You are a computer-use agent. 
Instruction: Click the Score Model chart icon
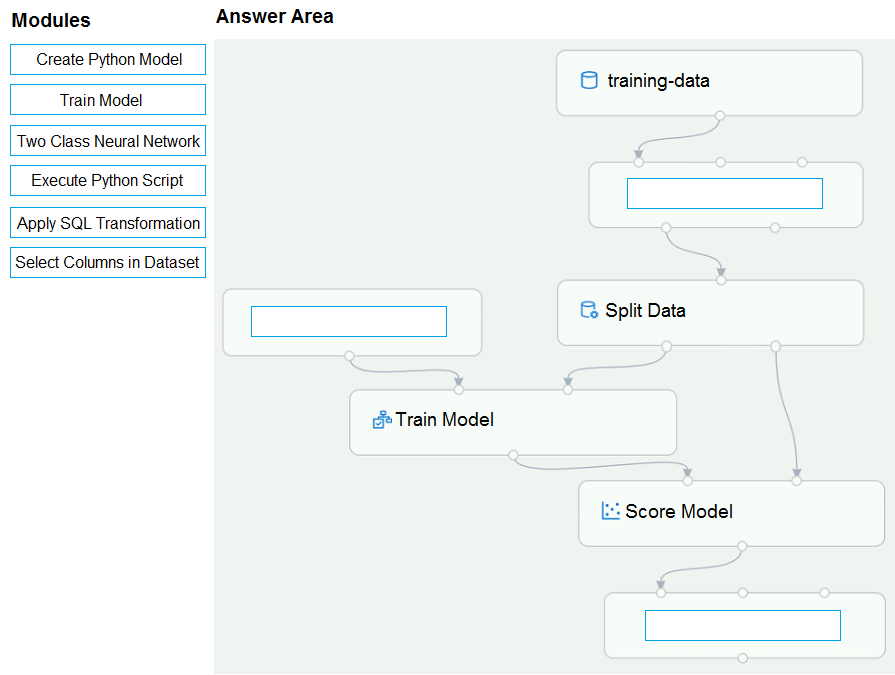pyautogui.click(x=610, y=511)
